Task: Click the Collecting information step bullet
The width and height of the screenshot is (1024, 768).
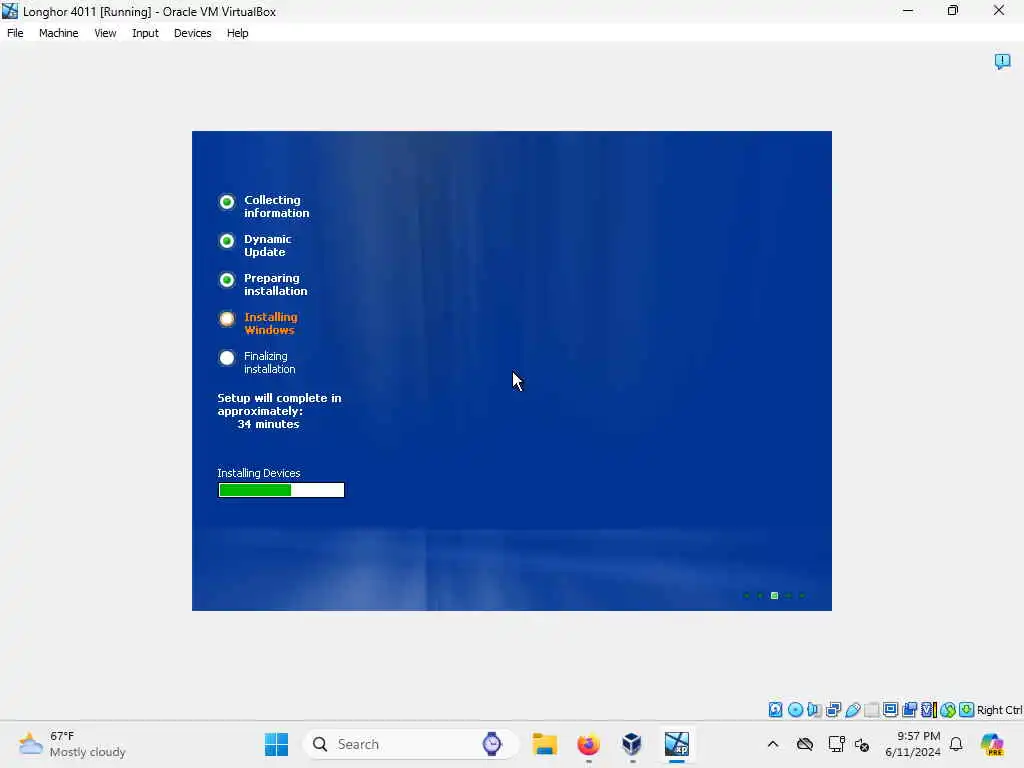Action: [227, 202]
